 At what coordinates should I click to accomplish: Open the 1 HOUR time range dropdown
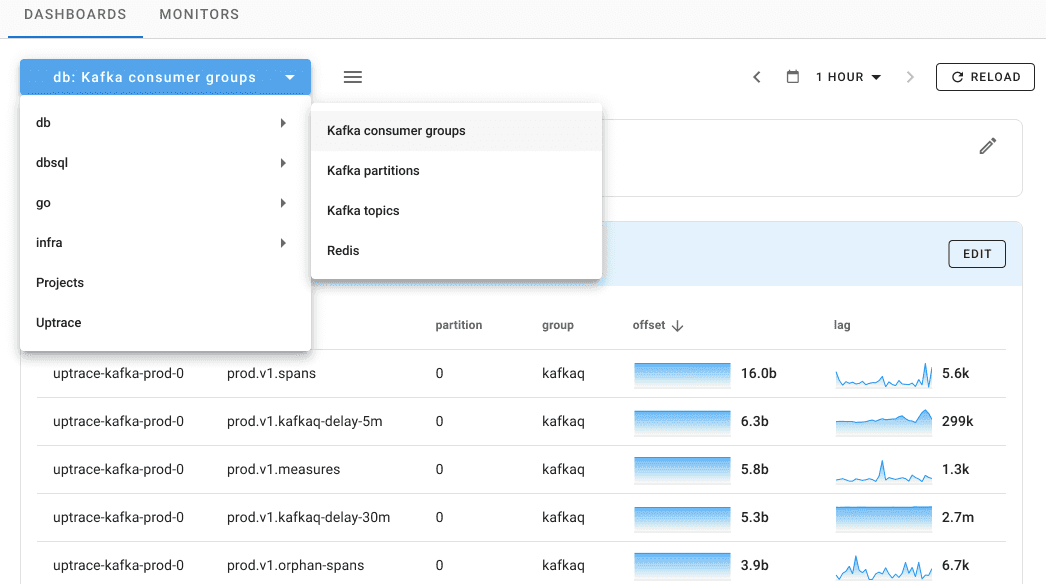848,77
